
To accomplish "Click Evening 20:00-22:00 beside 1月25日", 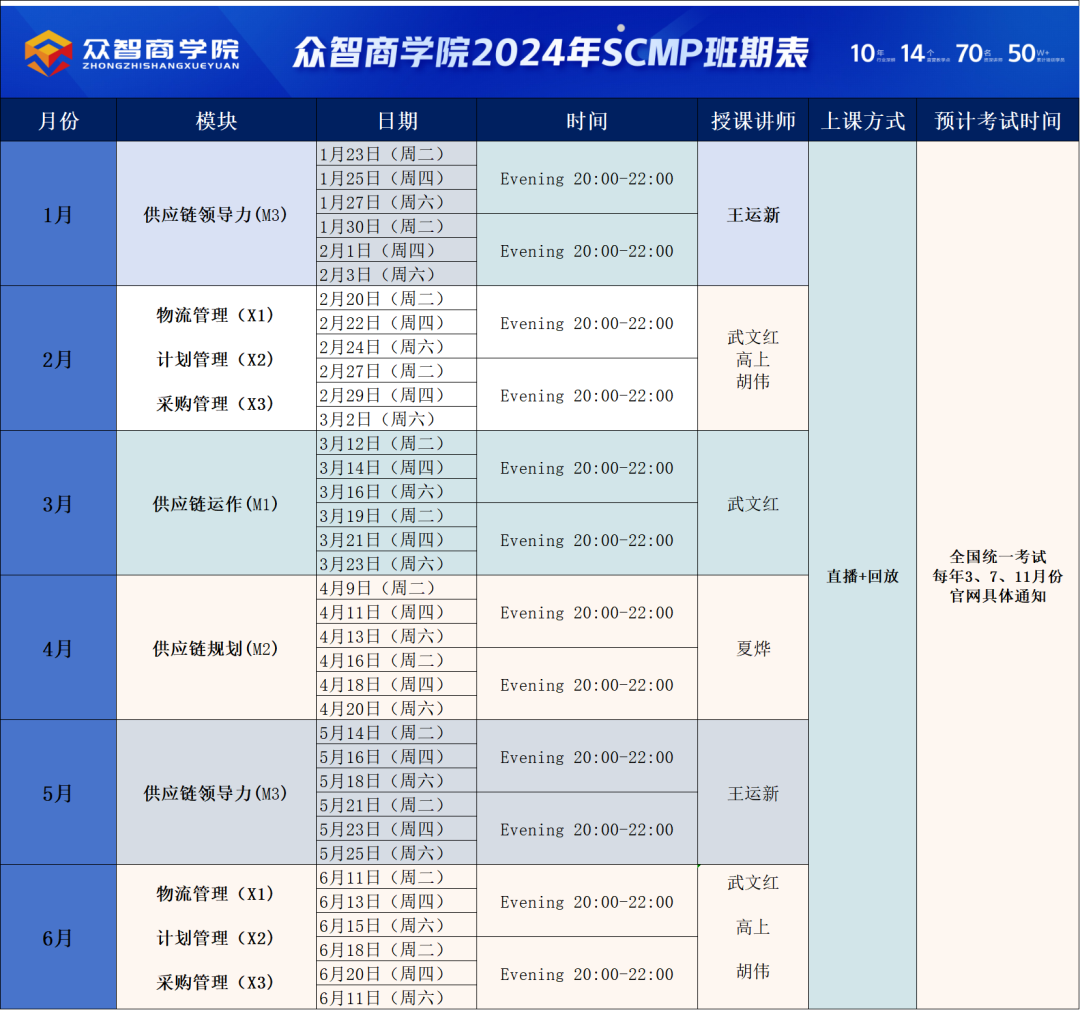I will click(587, 178).
